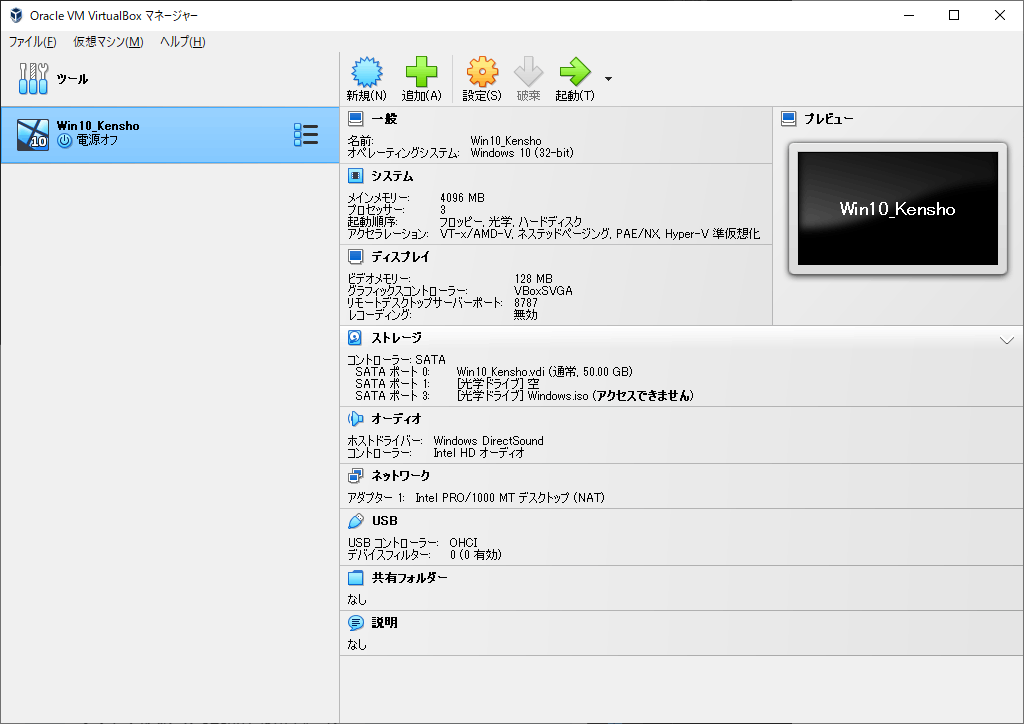
Task: Click the Win10_Kensho.vdi SATA port 0 entry
Action: 544,372
